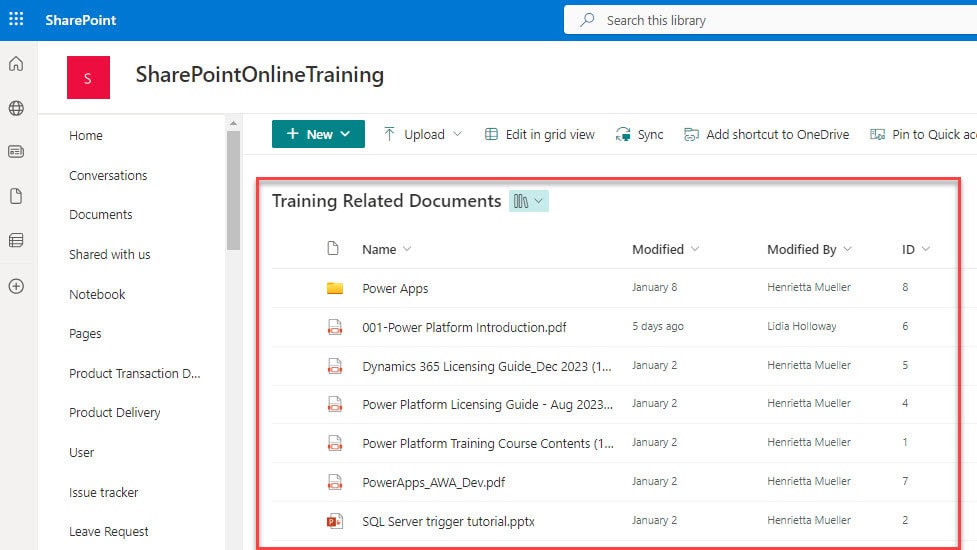Click PowerPoint icon for SQL Server trigger tutorial
977x550 pixels.
[x=335, y=521]
